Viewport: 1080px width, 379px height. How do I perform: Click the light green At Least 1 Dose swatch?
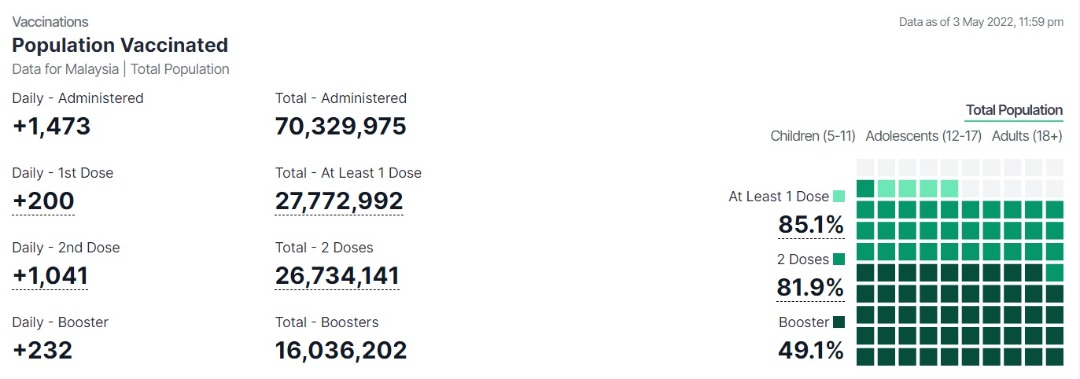[839, 196]
